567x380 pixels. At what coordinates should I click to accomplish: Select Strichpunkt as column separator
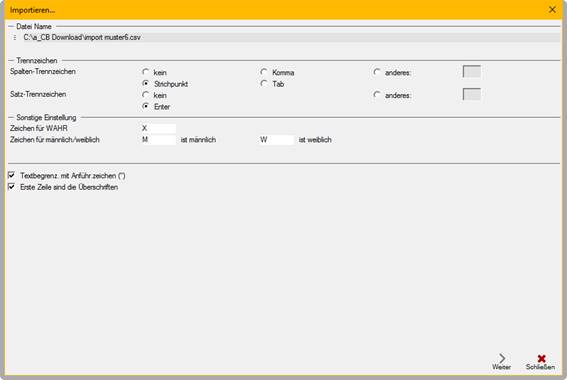(146, 84)
